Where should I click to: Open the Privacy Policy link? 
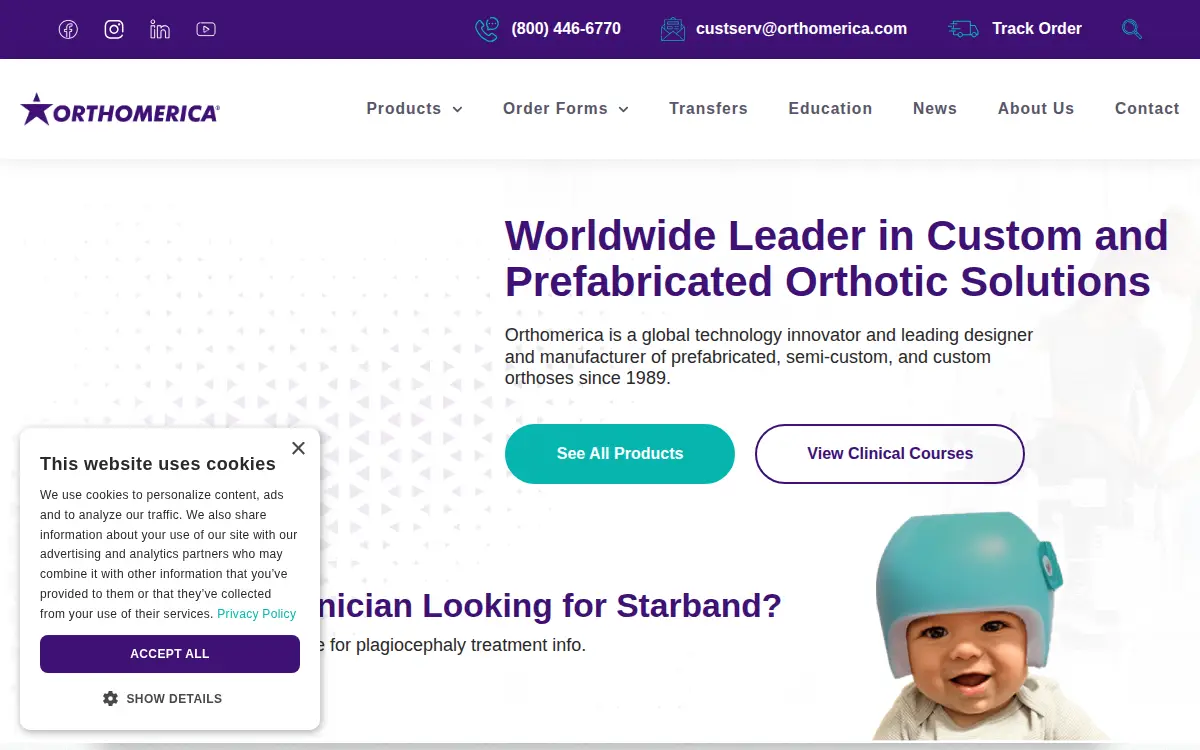[x=257, y=614]
